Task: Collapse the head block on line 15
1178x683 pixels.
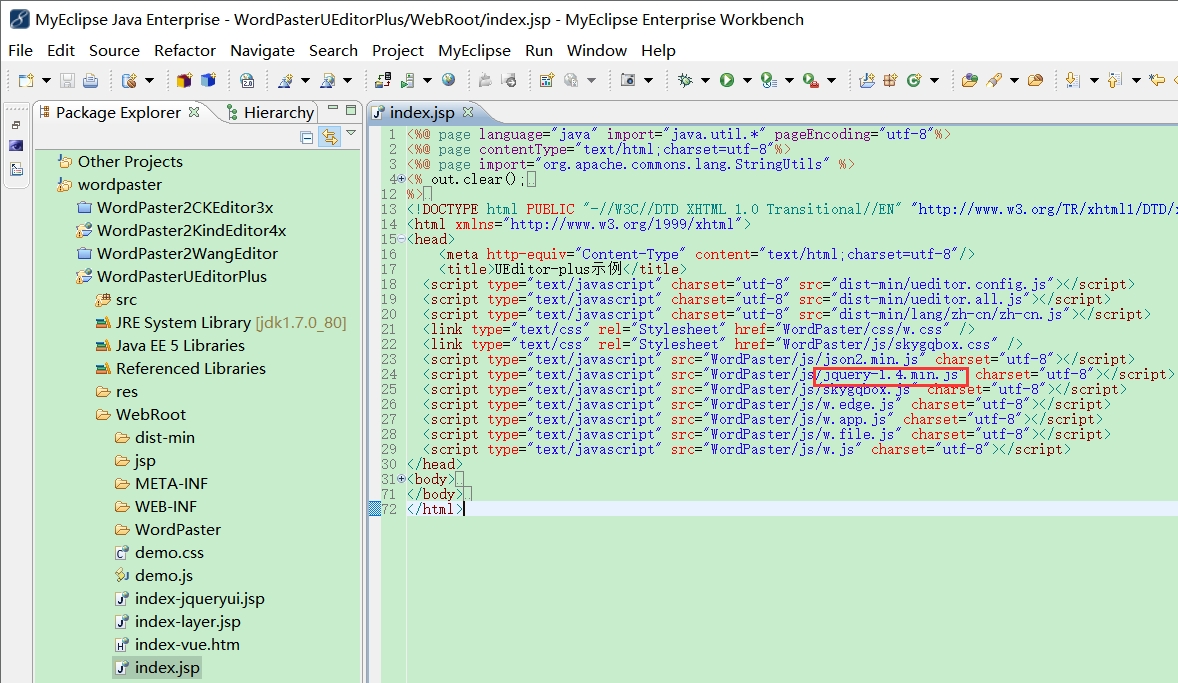Action: click(401, 239)
